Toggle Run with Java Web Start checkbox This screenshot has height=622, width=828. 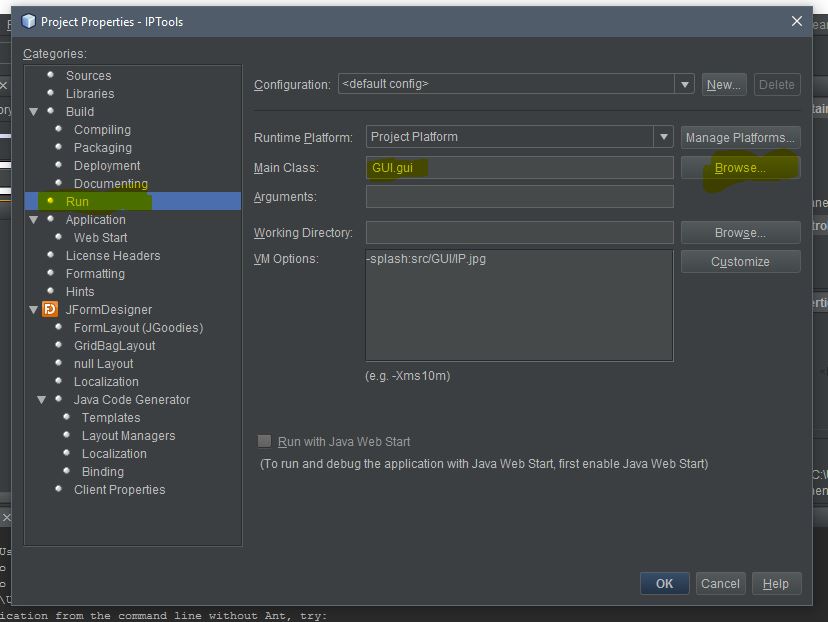[x=264, y=441]
